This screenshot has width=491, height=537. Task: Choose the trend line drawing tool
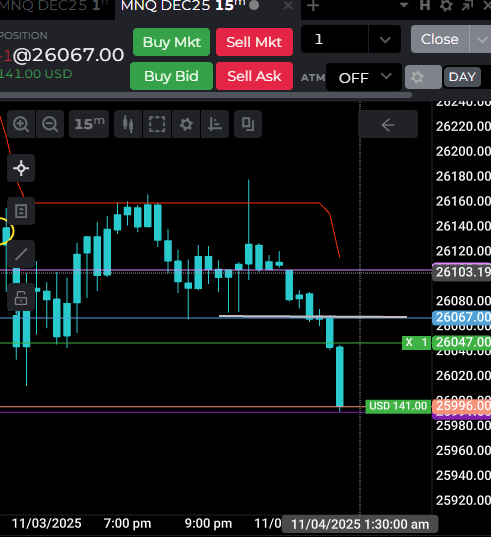[x=21, y=254]
